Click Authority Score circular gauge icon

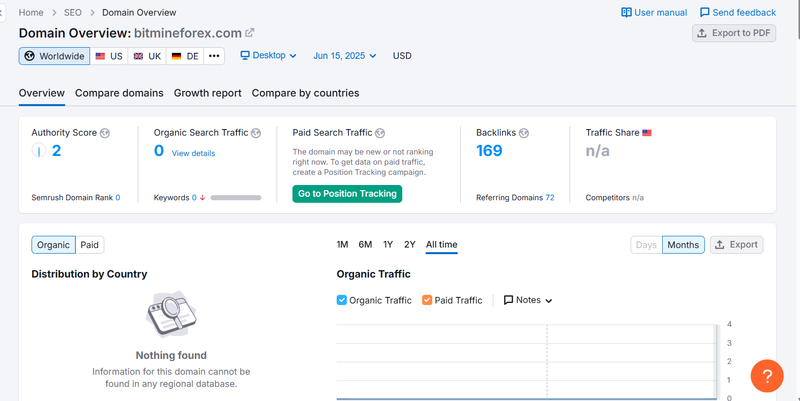[39, 151]
